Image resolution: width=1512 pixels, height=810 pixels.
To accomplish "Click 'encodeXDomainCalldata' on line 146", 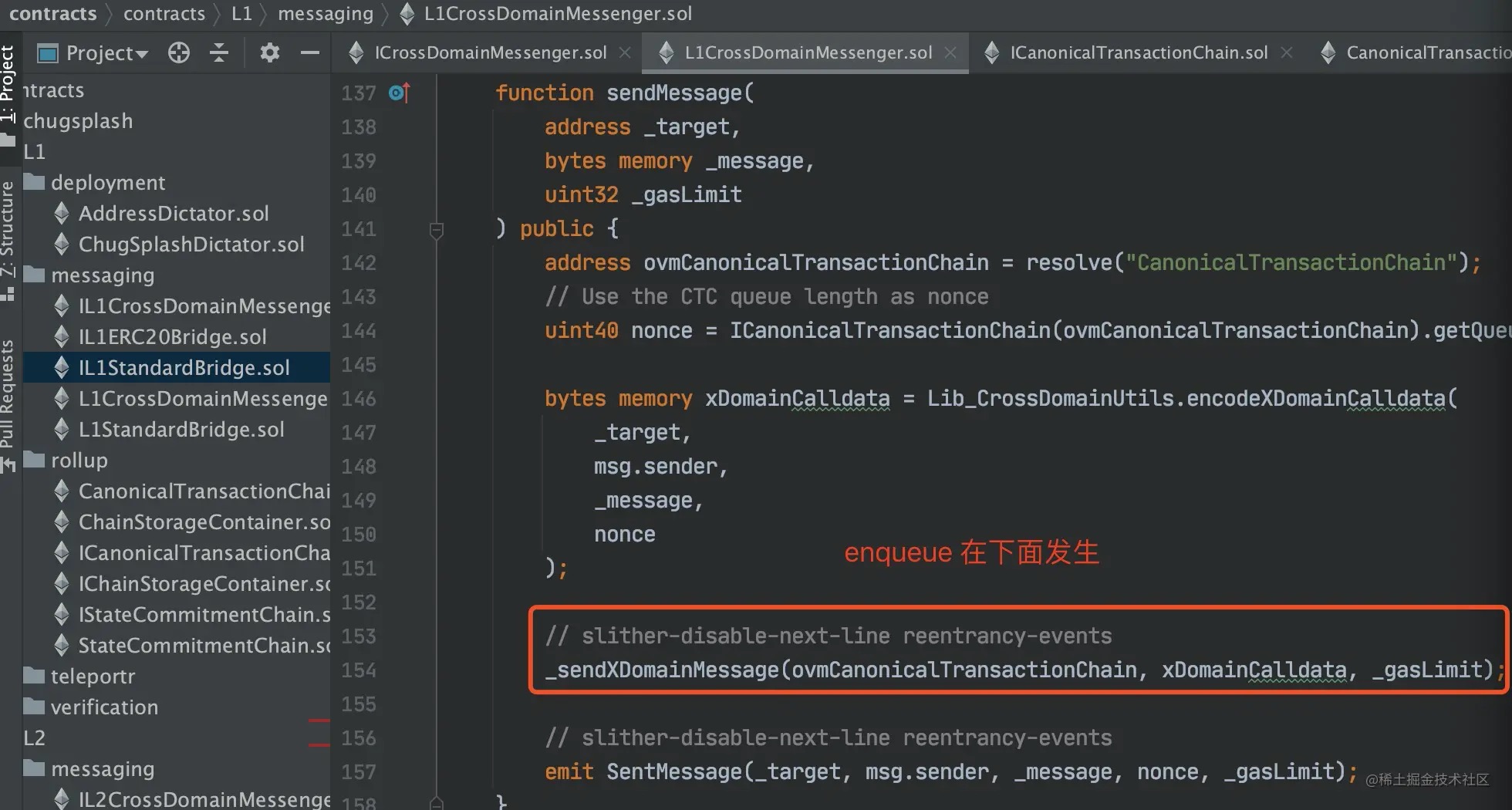I will point(1315,399).
